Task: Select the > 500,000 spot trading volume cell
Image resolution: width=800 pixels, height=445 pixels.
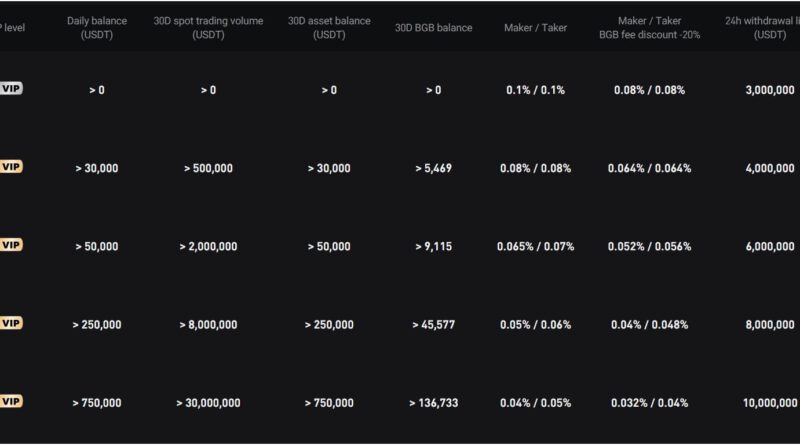Action: point(208,168)
